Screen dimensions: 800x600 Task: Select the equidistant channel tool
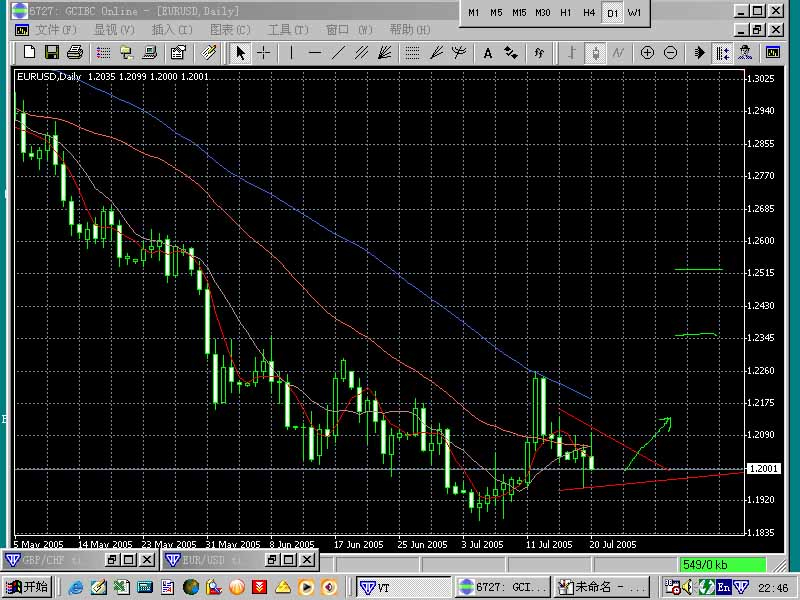tap(361, 53)
